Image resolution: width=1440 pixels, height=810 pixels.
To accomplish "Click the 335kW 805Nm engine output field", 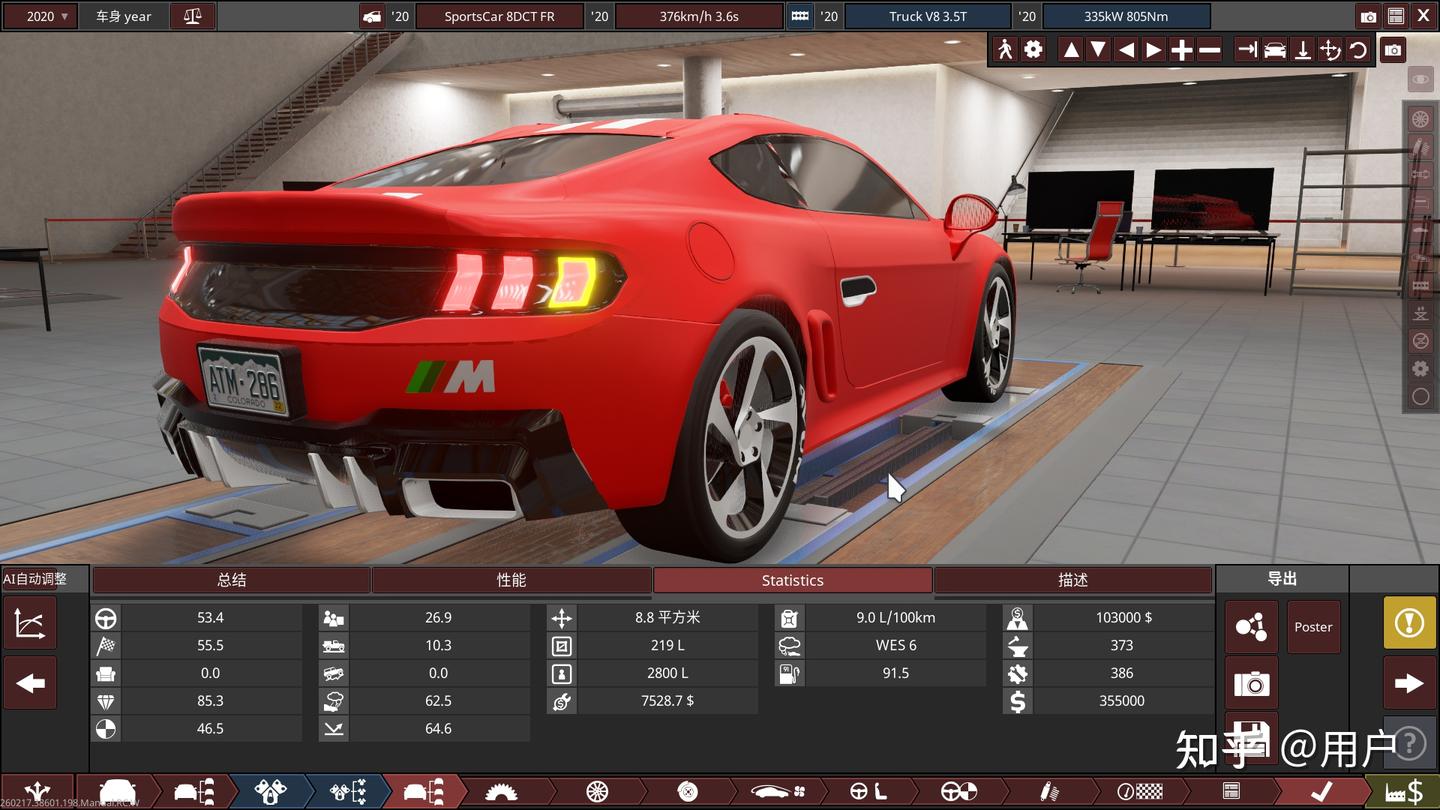I will 1126,16.
